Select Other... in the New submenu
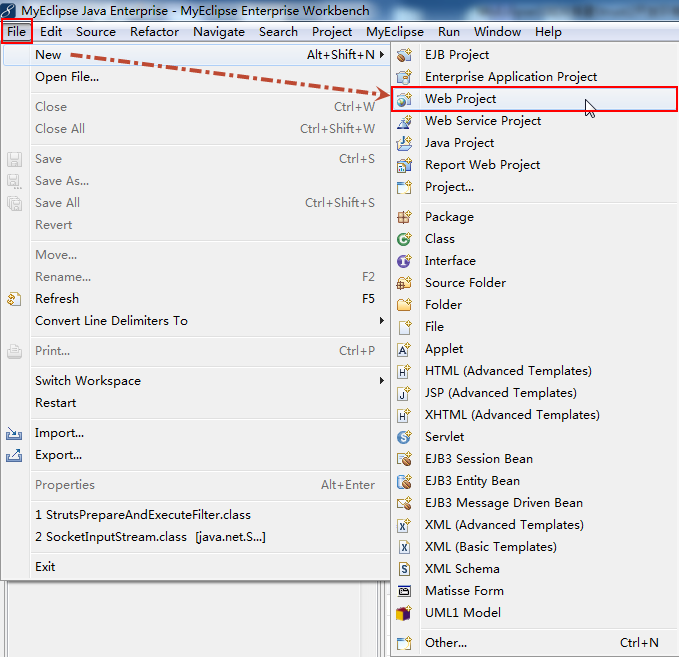679x657 pixels. (534, 642)
